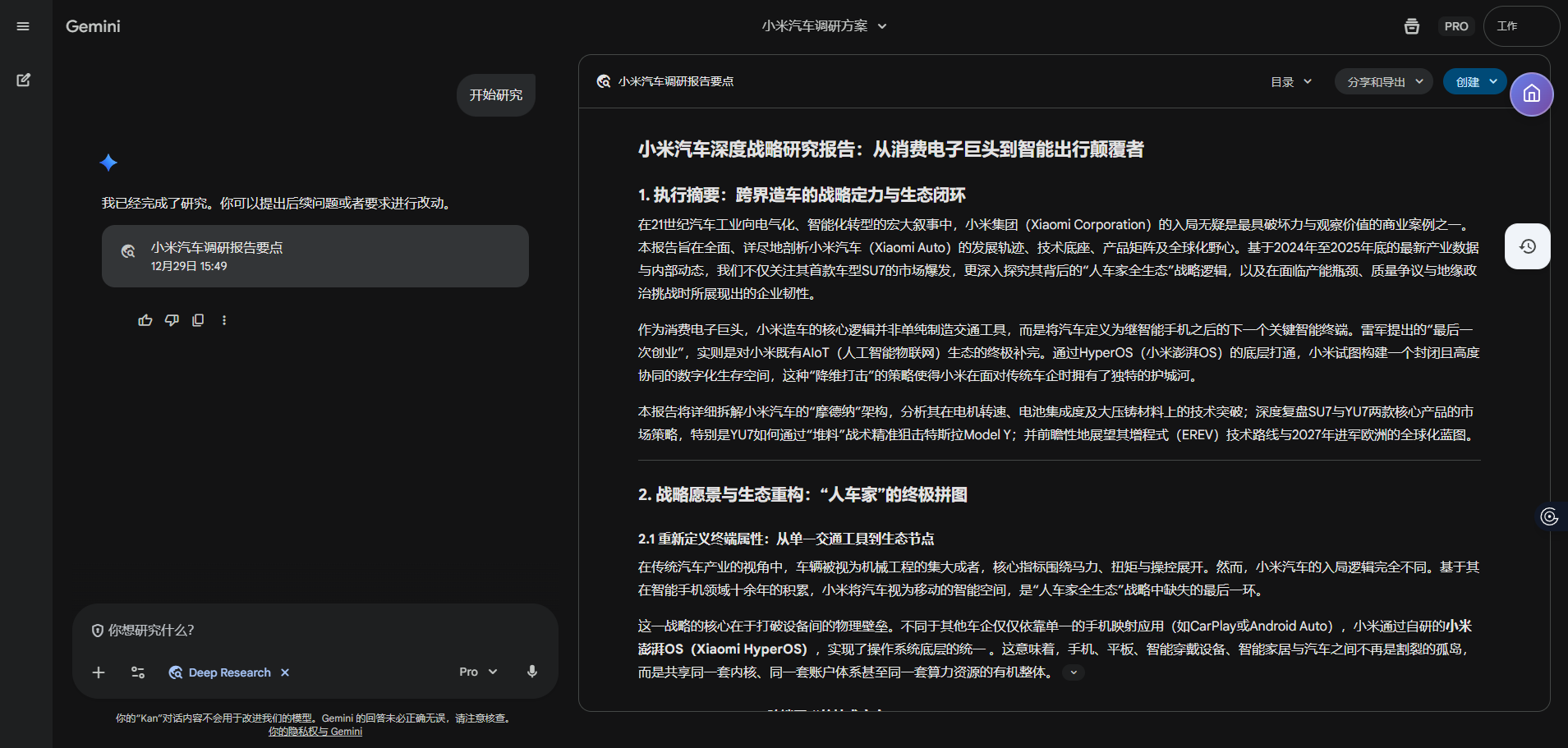Expand the 目录 table of contents dropdown
The image size is (1568, 748).
pos(1291,82)
